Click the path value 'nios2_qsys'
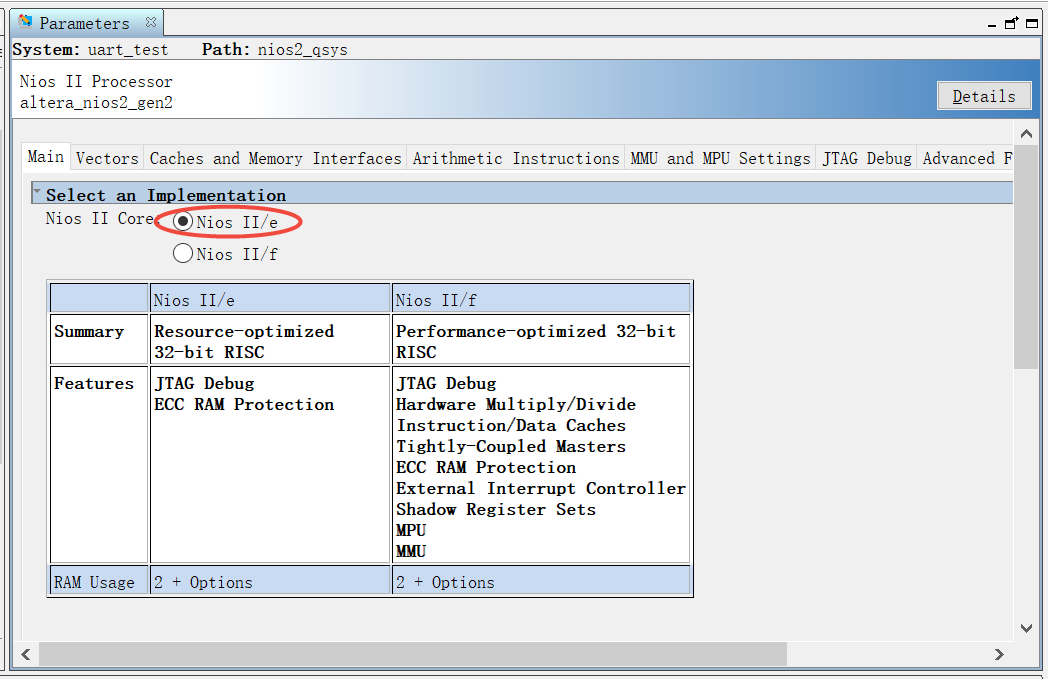 click(x=303, y=50)
